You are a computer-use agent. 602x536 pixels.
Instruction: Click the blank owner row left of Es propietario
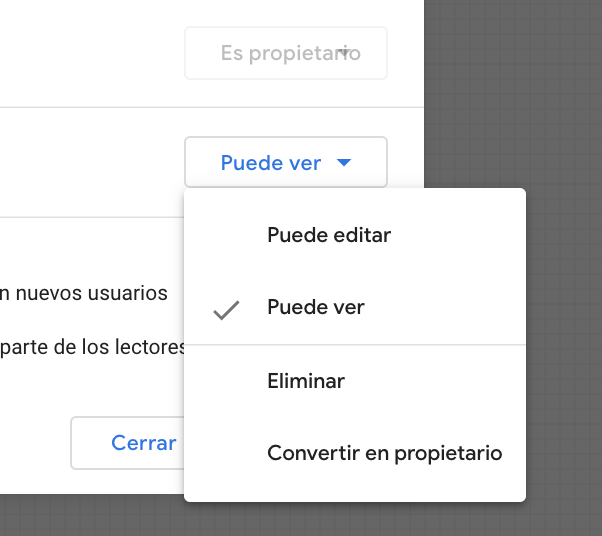pos(90,53)
